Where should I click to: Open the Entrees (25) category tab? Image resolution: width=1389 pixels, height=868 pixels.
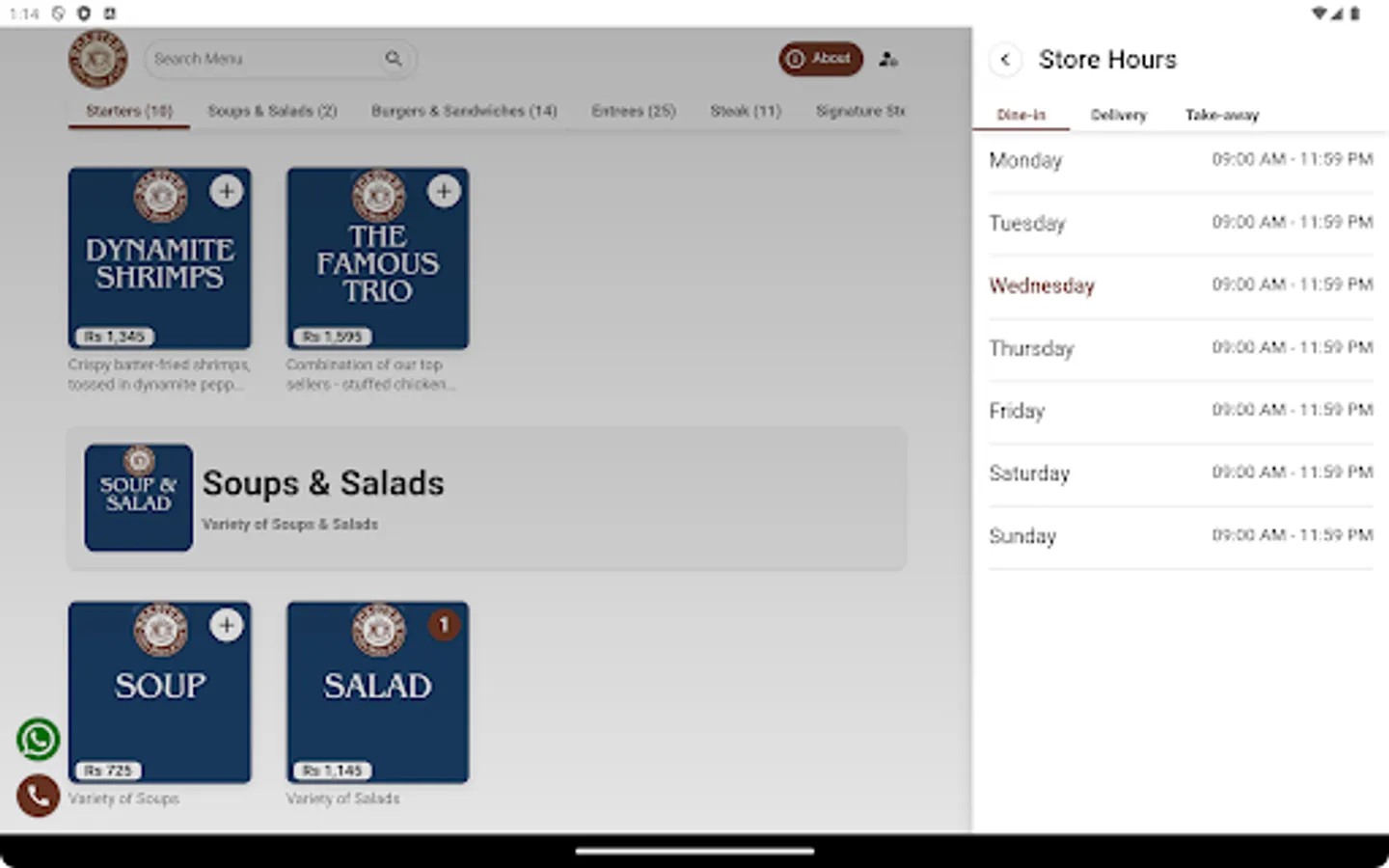click(634, 111)
